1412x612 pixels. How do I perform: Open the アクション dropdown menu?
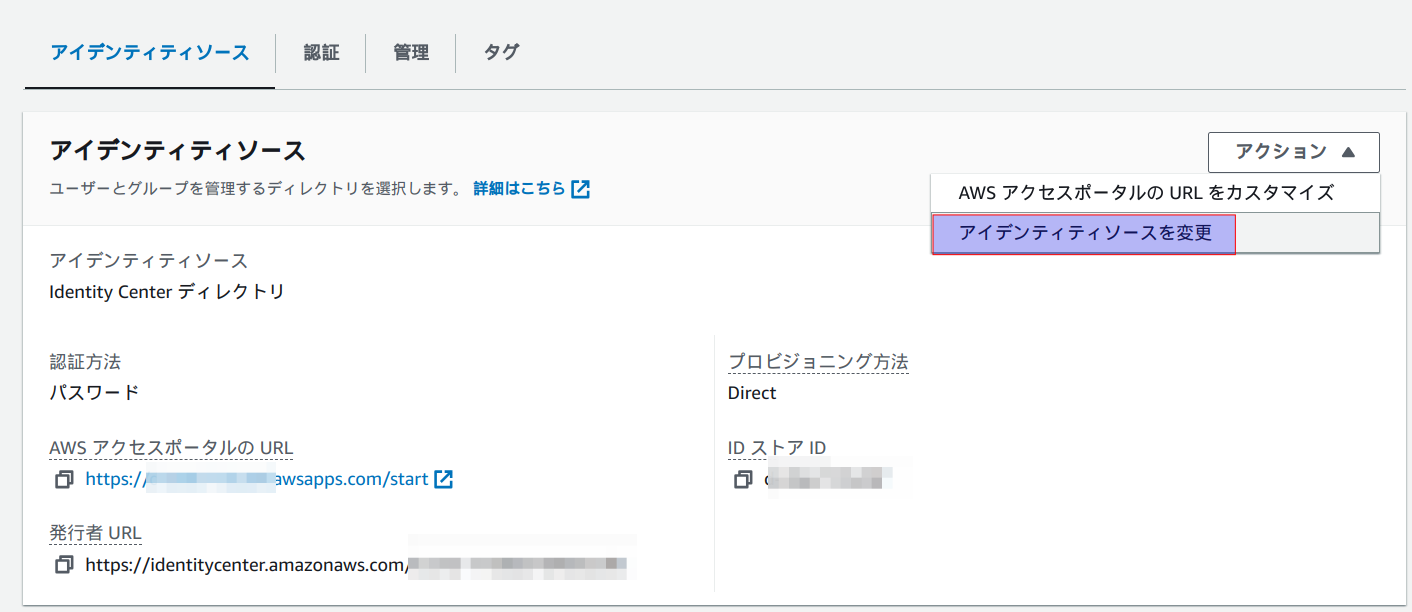coord(1294,152)
